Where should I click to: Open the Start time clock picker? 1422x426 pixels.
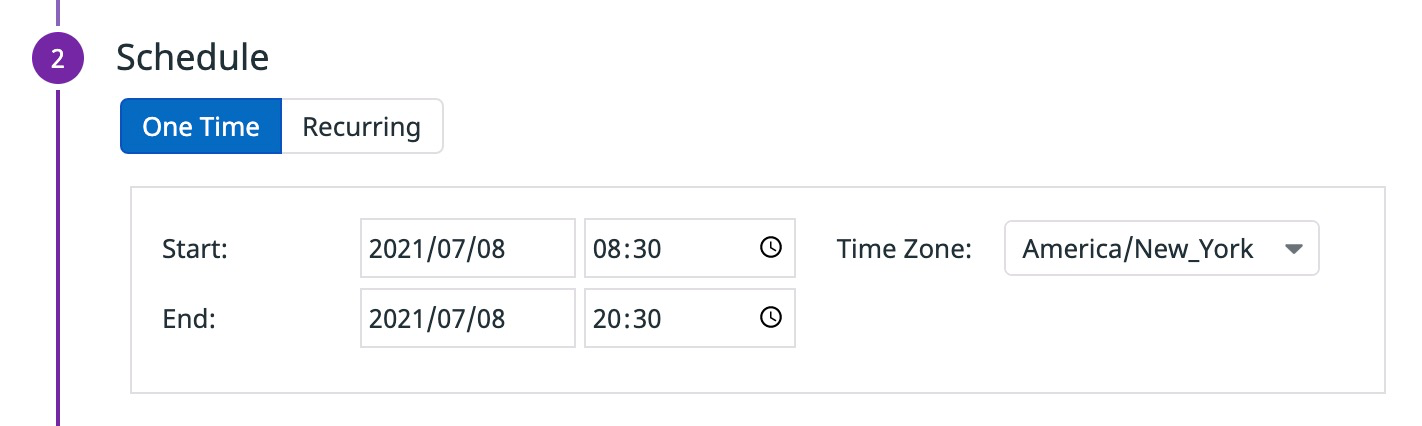[771, 248]
